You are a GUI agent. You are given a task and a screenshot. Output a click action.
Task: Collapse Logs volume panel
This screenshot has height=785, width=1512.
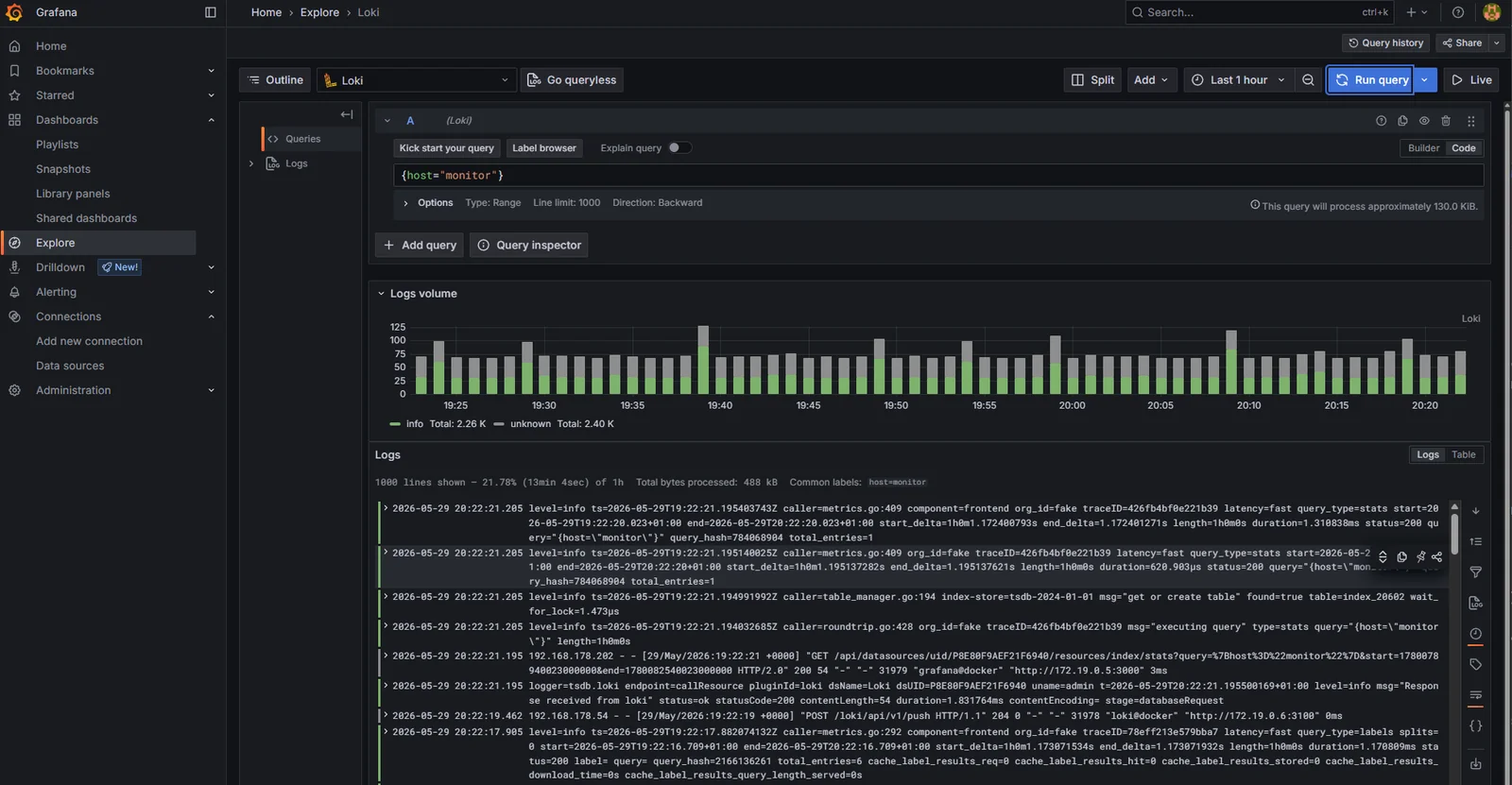(x=381, y=294)
